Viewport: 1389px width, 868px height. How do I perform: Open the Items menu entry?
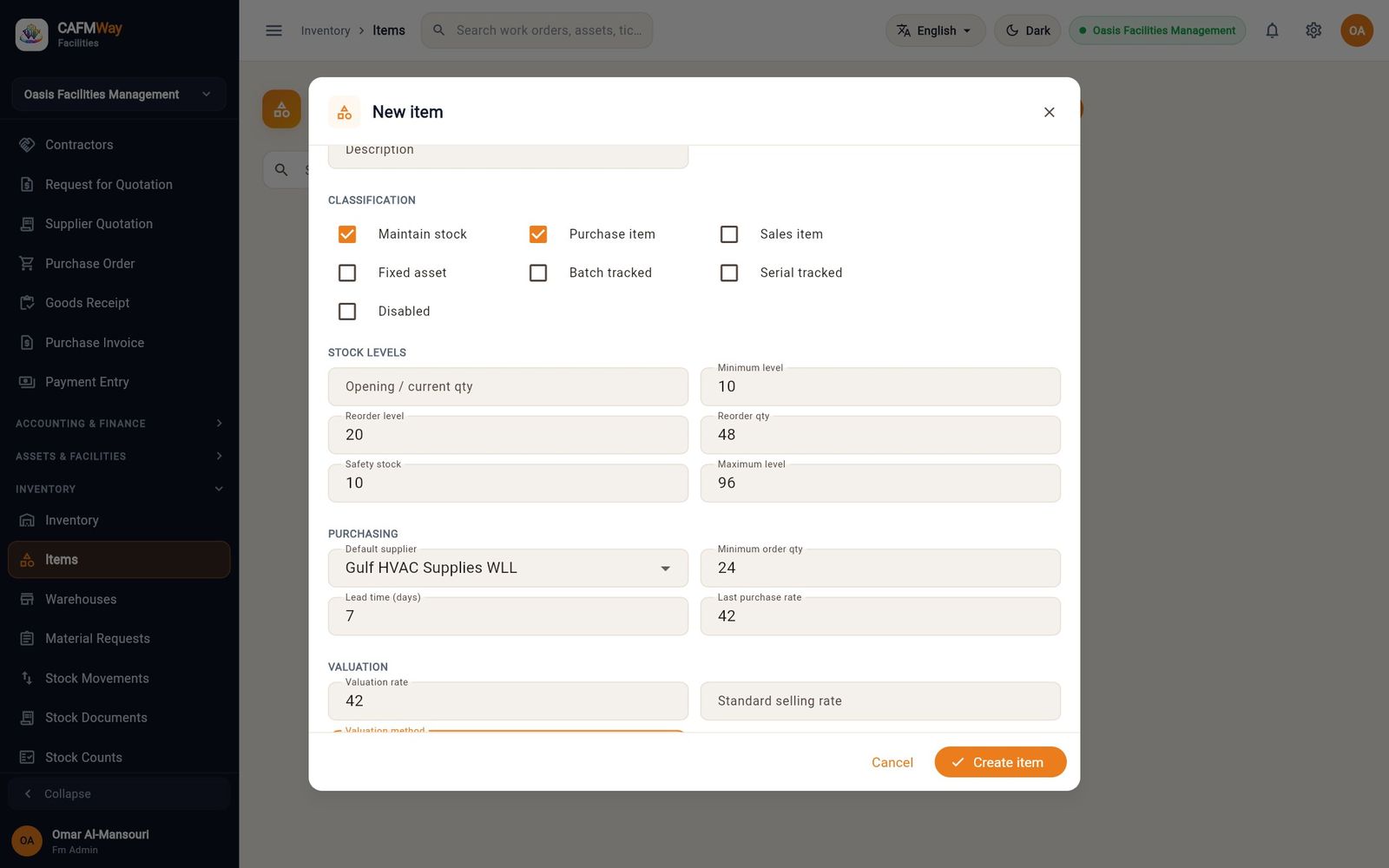coord(119,560)
